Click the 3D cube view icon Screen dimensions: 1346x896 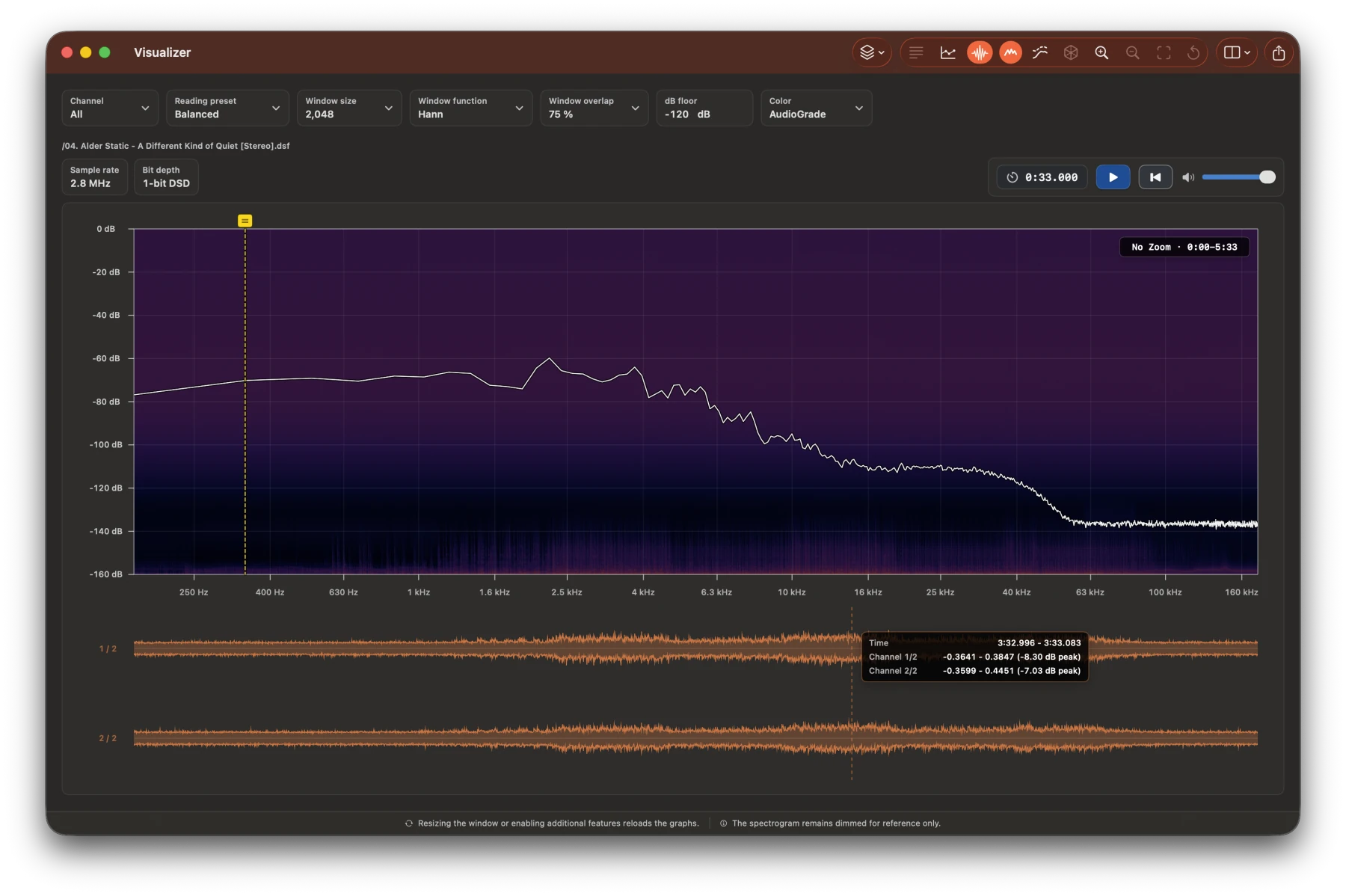click(x=1071, y=52)
